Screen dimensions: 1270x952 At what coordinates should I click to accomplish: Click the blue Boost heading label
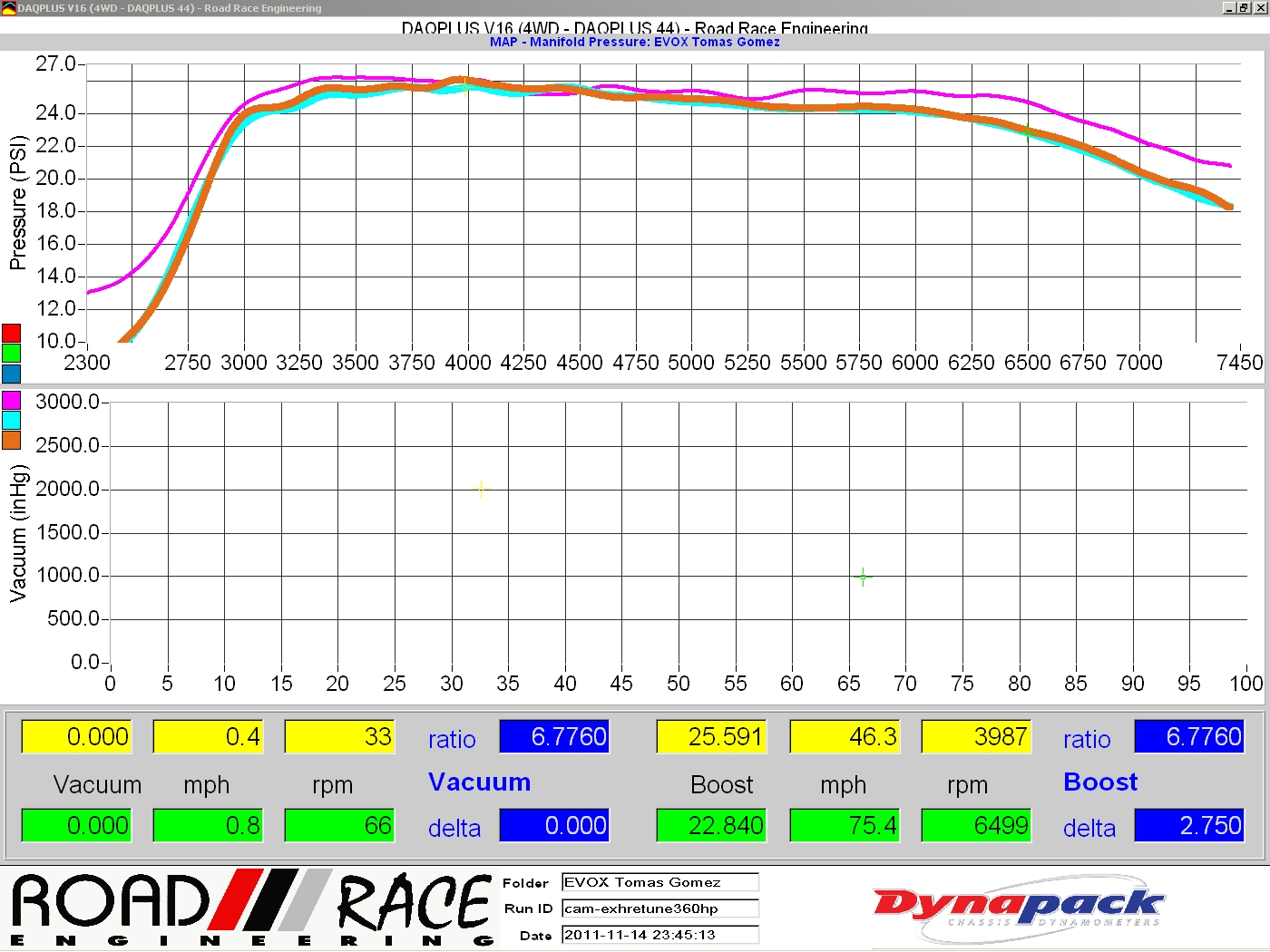point(1100,782)
